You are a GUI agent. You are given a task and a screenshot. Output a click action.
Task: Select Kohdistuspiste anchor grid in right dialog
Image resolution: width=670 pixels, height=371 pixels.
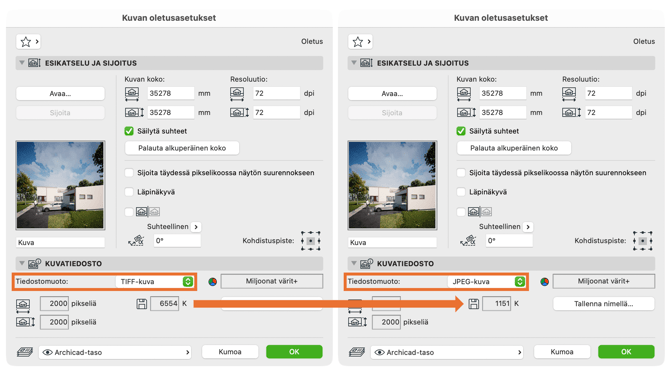(643, 241)
